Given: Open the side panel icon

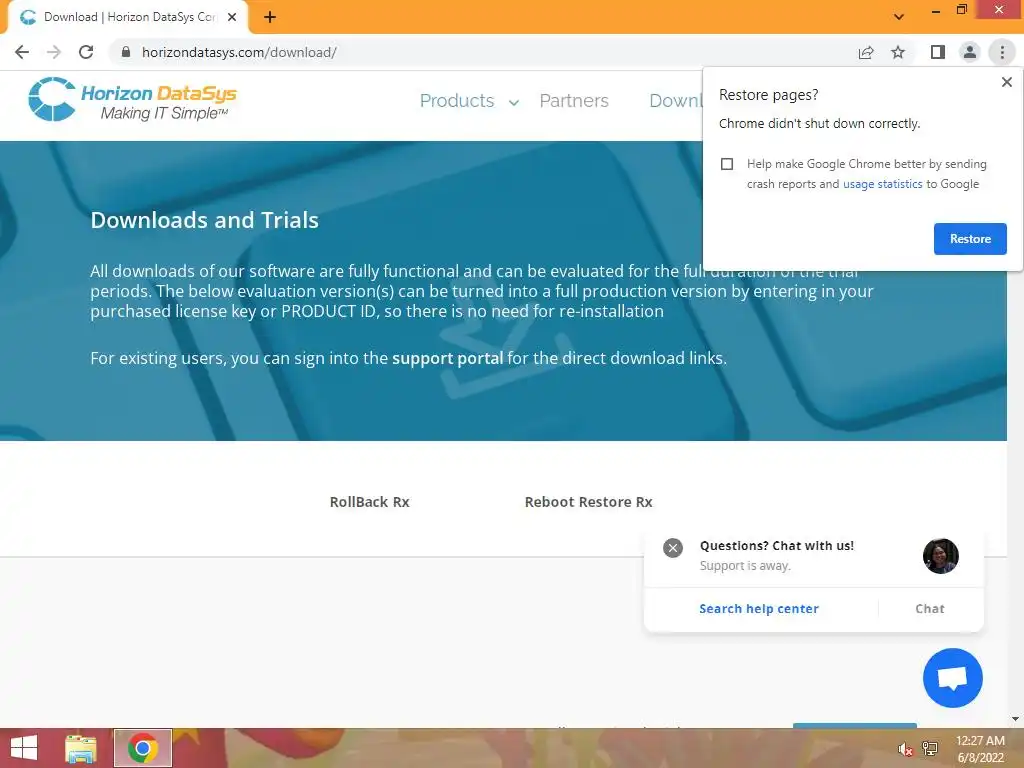Looking at the screenshot, I should (x=938, y=52).
